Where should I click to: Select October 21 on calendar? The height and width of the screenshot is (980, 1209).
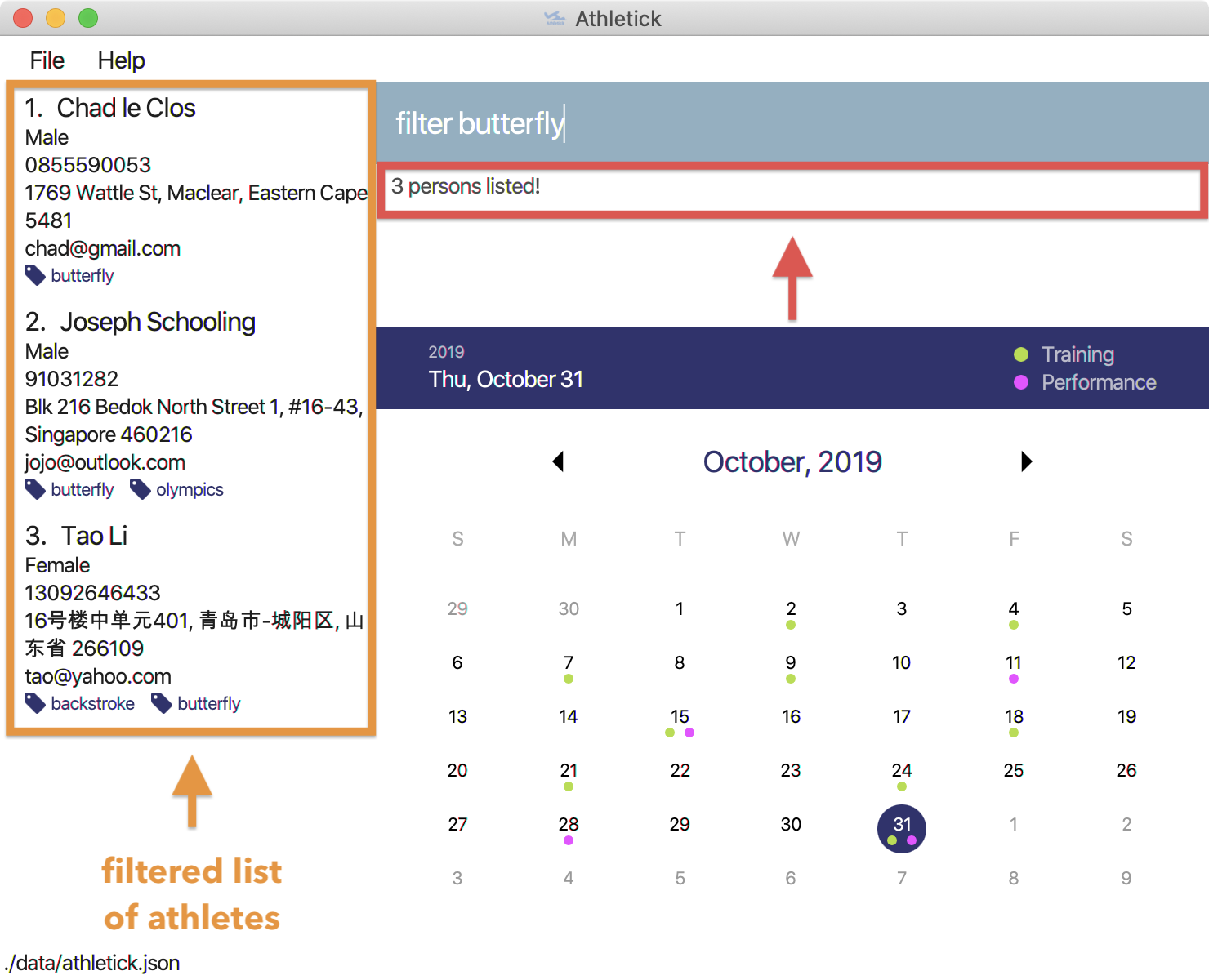click(569, 771)
